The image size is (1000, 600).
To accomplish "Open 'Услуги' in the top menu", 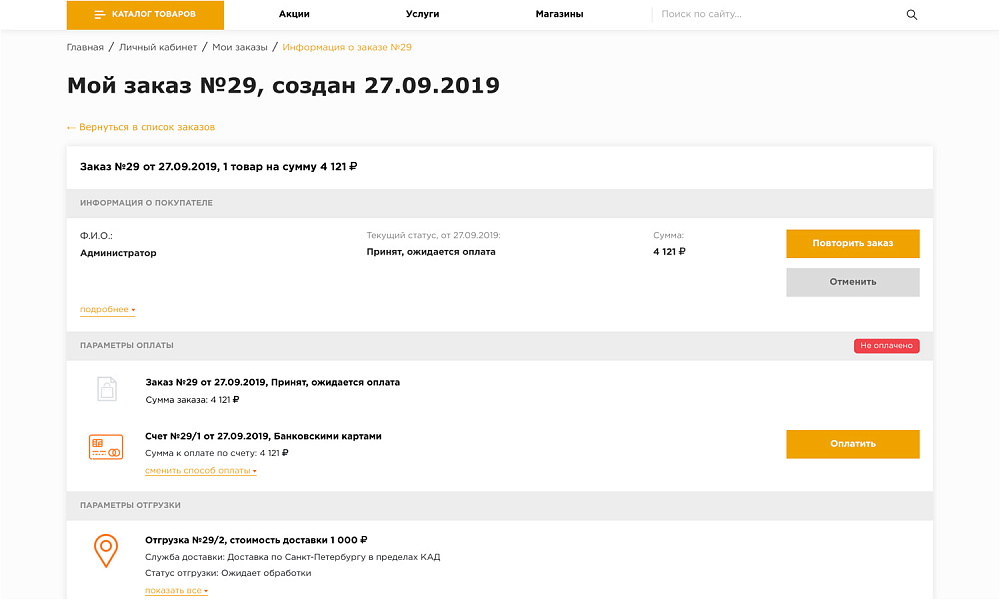I will (420, 15).
